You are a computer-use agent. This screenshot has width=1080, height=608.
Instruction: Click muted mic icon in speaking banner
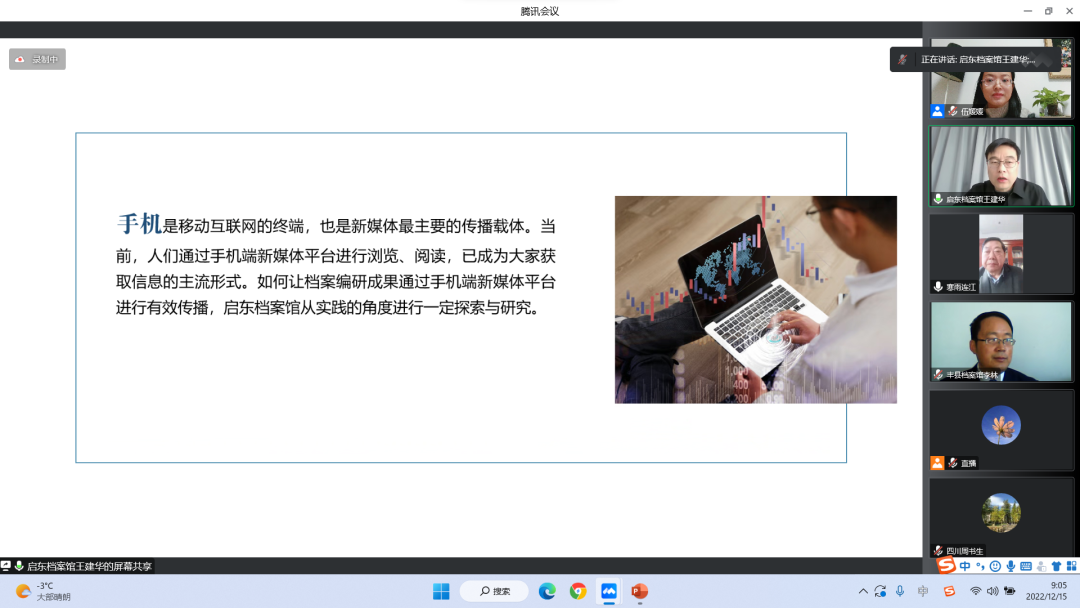pos(903,59)
